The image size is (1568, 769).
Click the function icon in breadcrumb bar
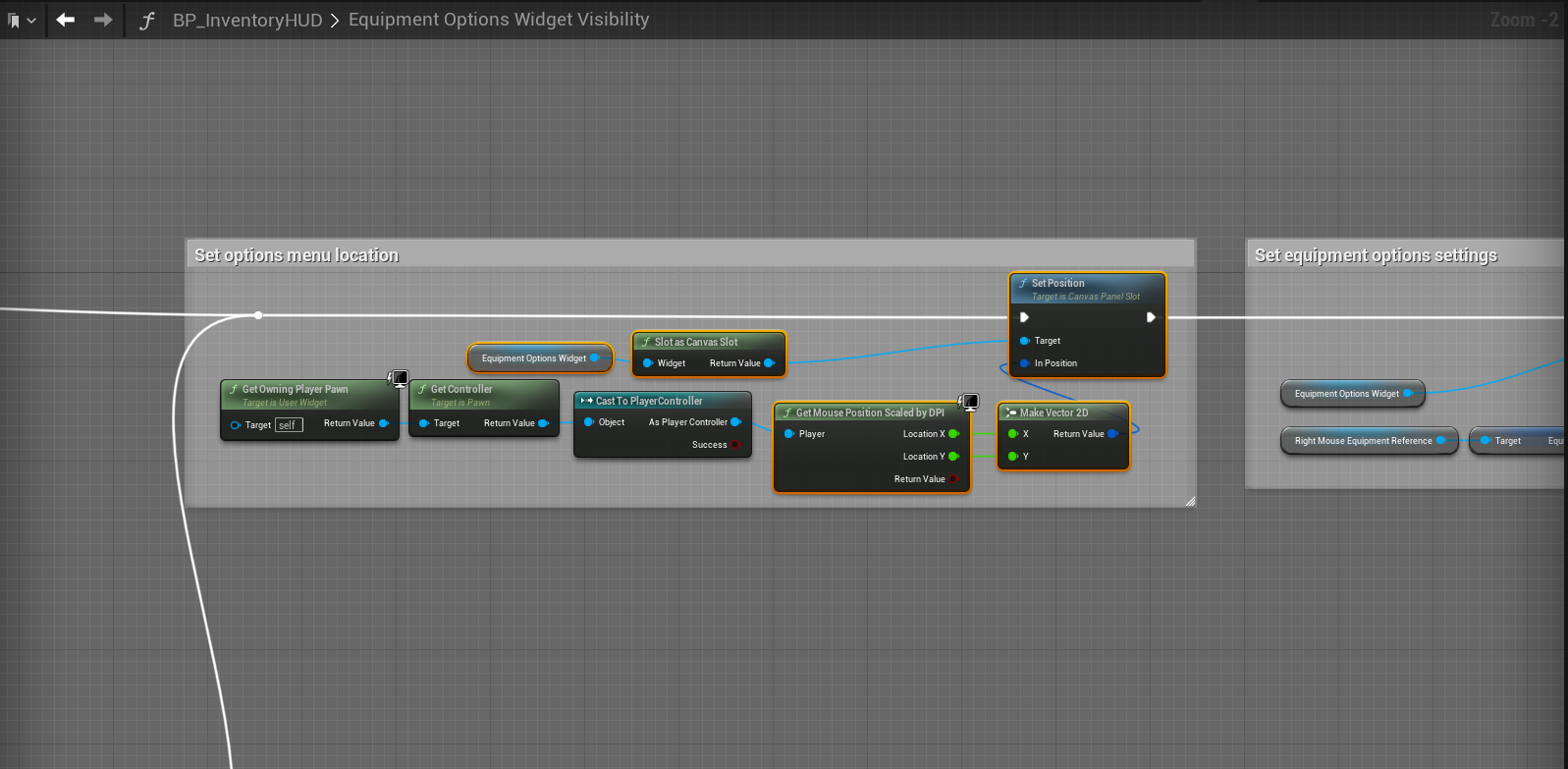pyautogui.click(x=147, y=20)
